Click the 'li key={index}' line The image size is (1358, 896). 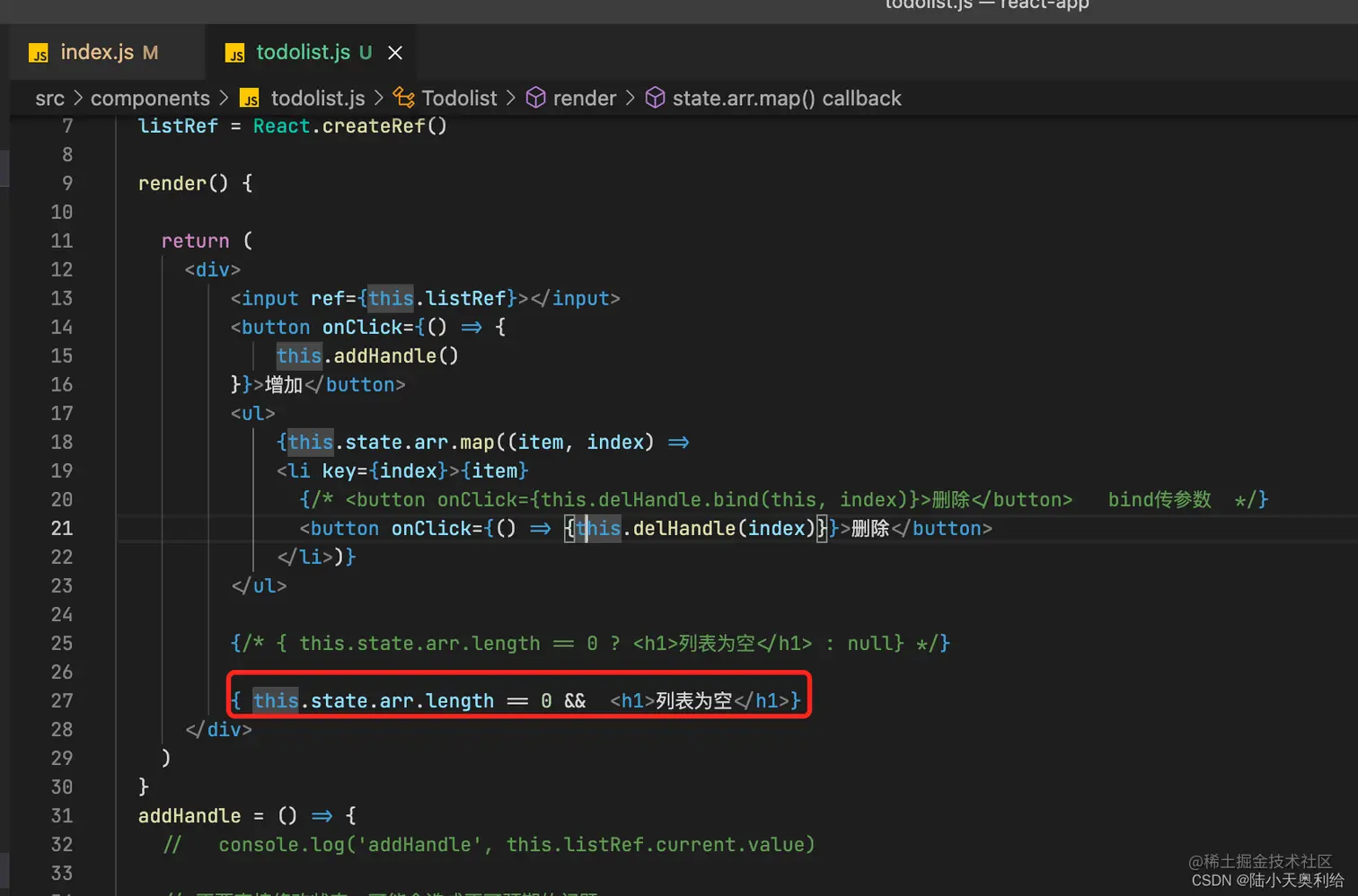click(x=402, y=470)
